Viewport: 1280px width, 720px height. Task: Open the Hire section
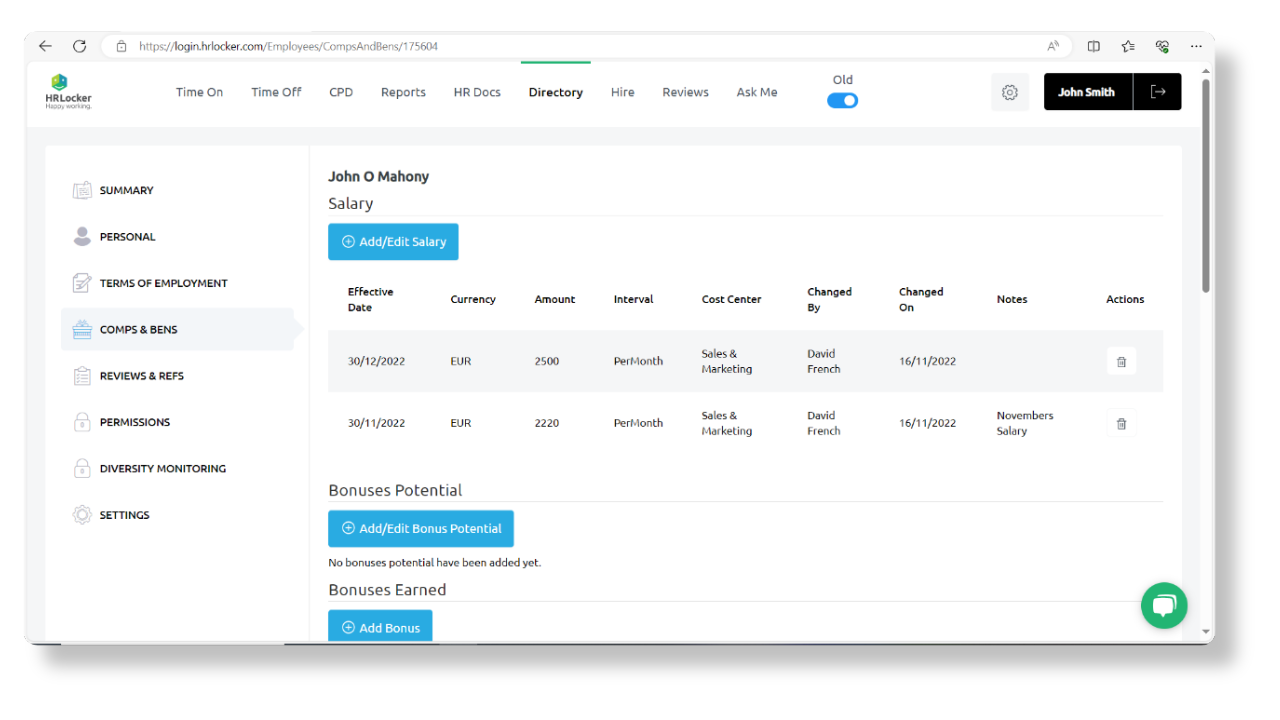point(622,91)
